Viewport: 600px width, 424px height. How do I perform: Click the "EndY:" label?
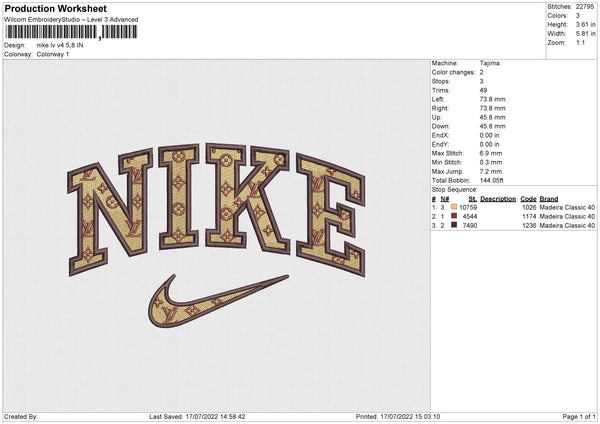coord(440,144)
